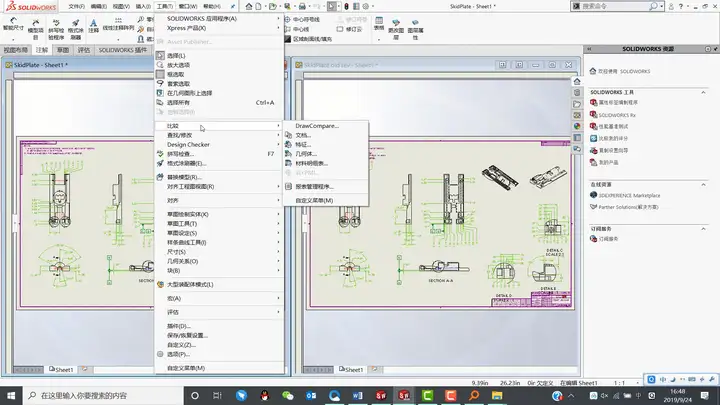
Task: Expand the Sketch Tools (草图工具) submenu
Action: tap(219, 224)
